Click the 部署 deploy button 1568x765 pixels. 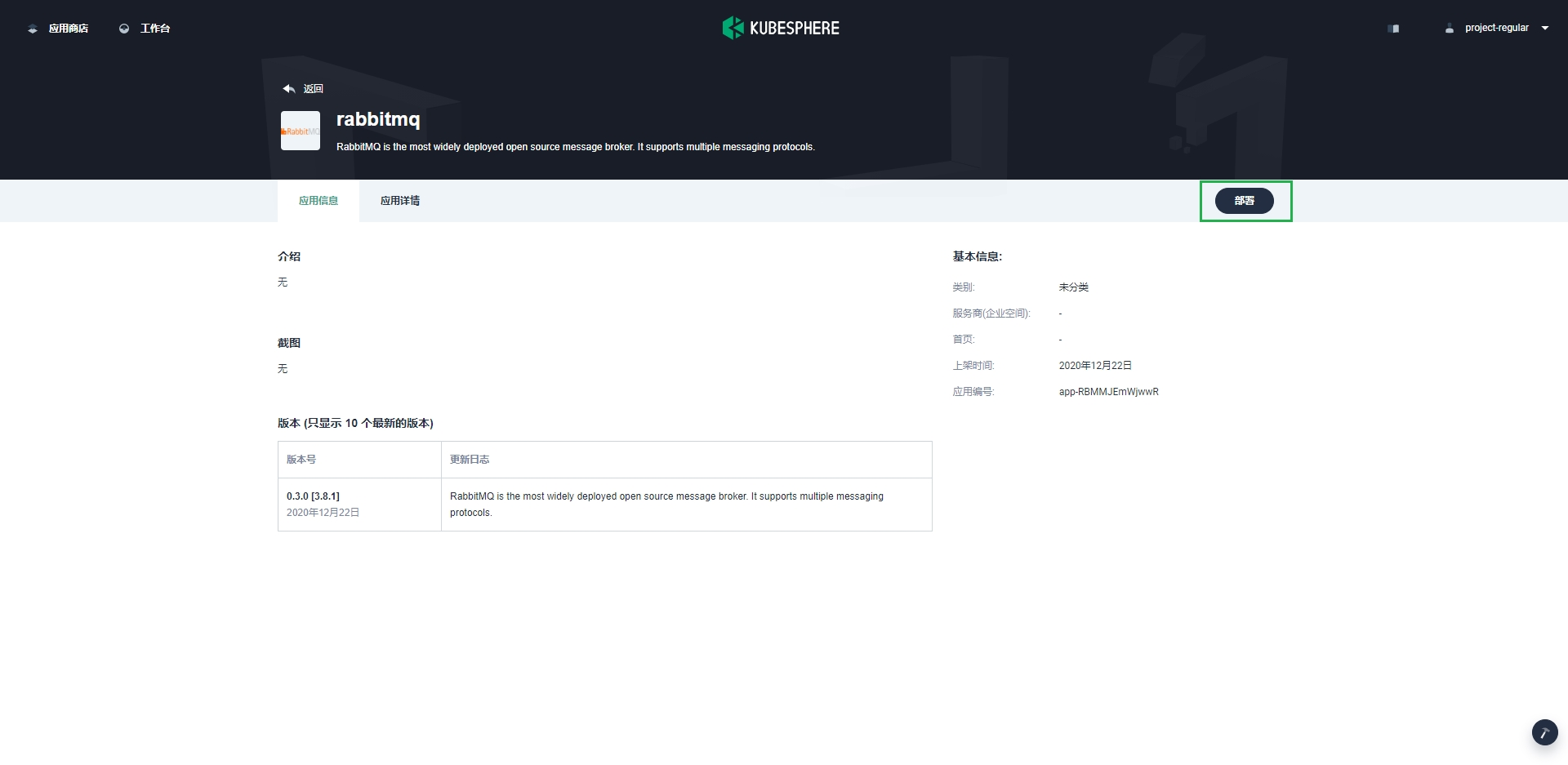pos(1245,201)
